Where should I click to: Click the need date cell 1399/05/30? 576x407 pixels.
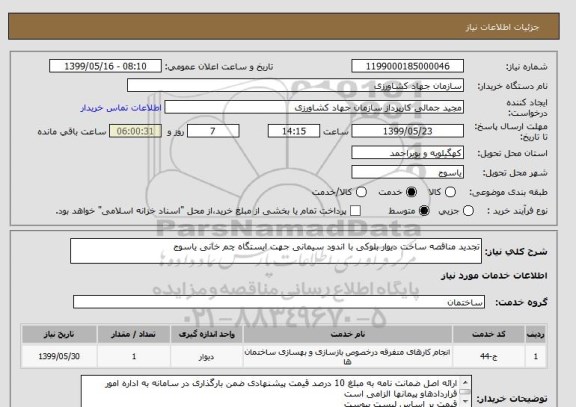59,356
